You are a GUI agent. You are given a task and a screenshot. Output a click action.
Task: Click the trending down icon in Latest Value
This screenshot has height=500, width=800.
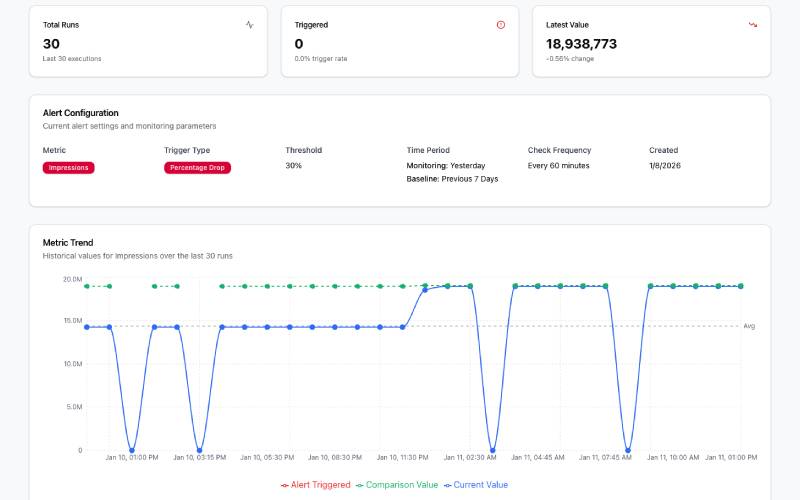(x=752, y=25)
